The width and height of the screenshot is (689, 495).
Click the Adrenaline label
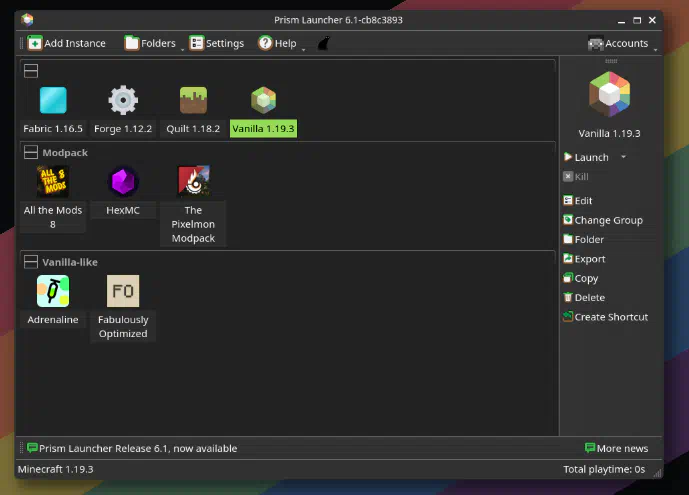pyautogui.click(x=53, y=320)
